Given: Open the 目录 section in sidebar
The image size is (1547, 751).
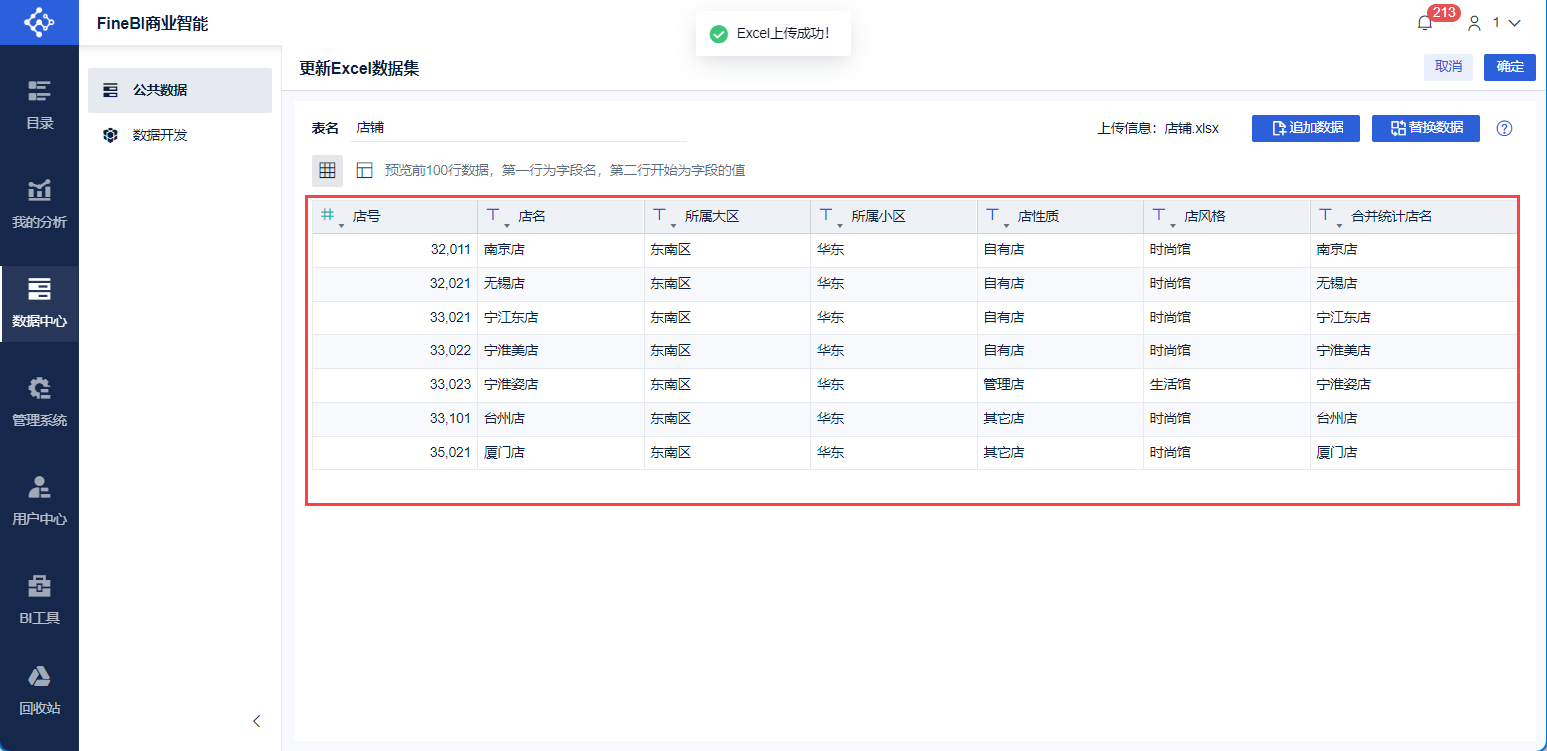Looking at the screenshot, I should point(39,105).
